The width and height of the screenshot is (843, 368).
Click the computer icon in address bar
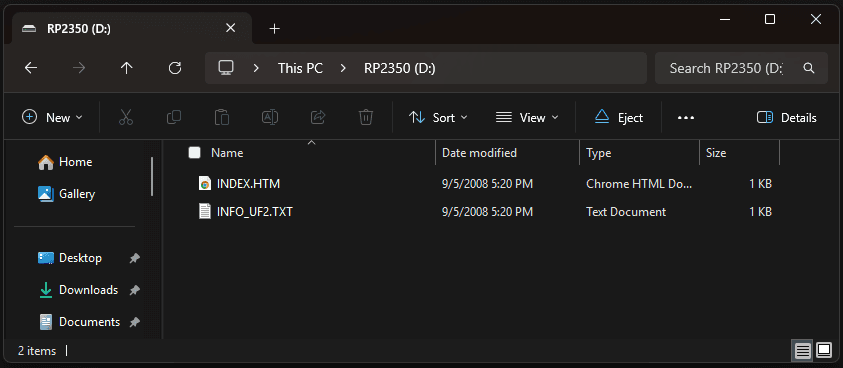[x=226, y=68]
